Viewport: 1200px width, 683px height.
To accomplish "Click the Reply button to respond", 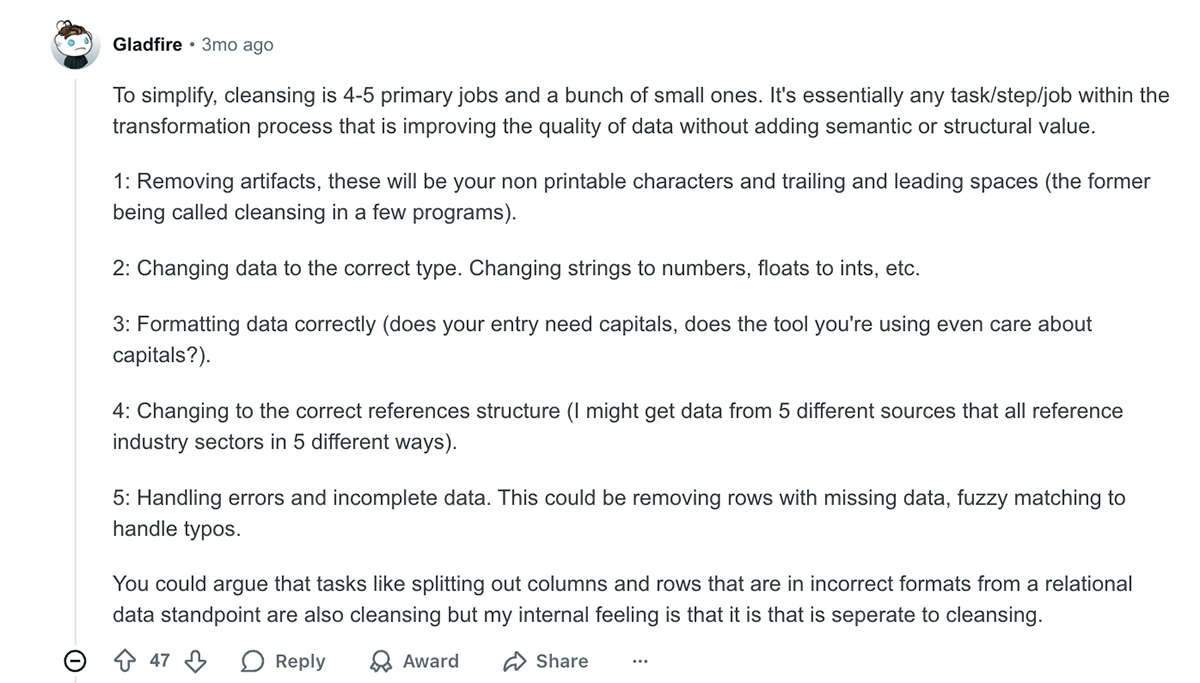I will click(x=285, y=661).
